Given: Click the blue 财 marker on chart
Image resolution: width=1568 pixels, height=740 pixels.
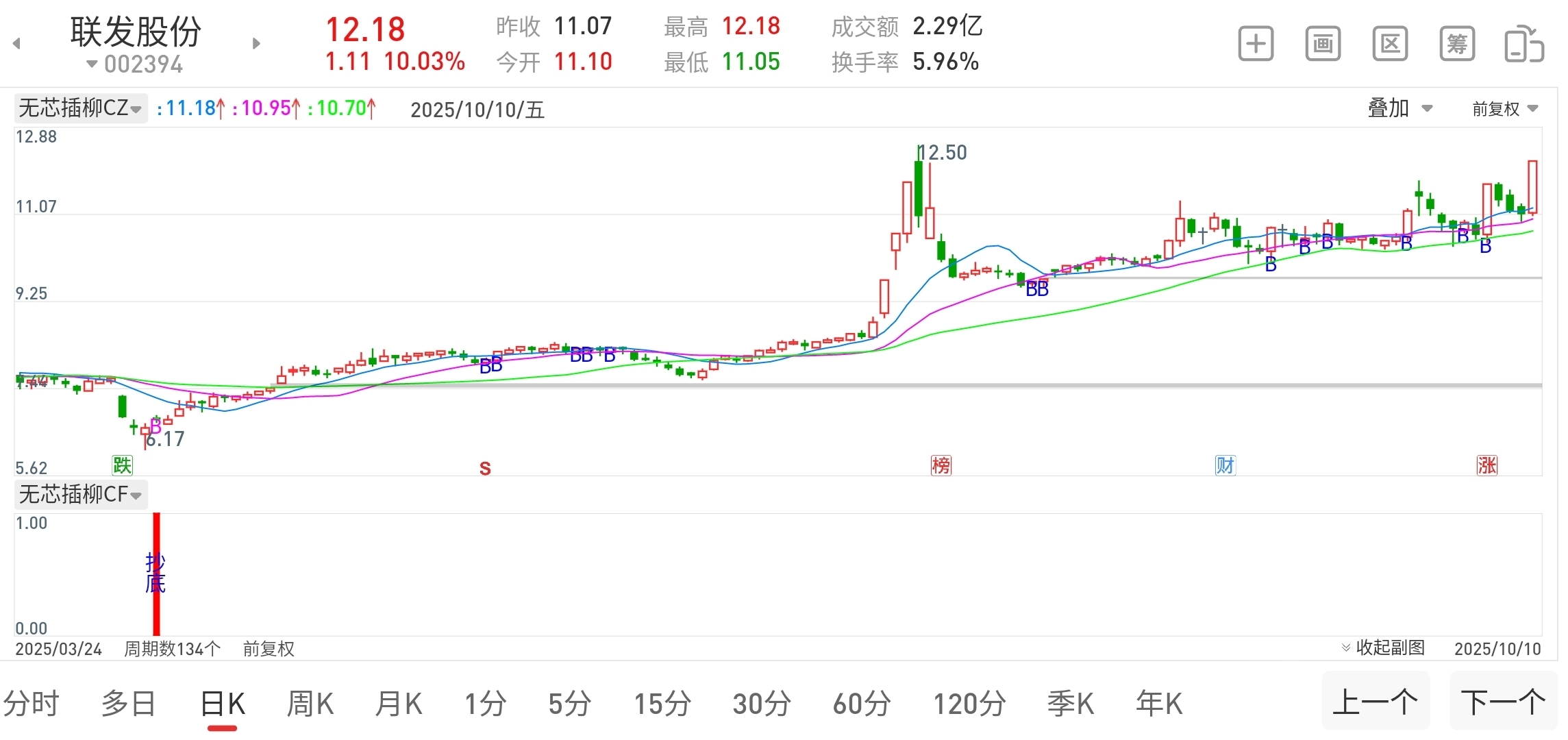Looking at the screenshot, I should 1225,466.
